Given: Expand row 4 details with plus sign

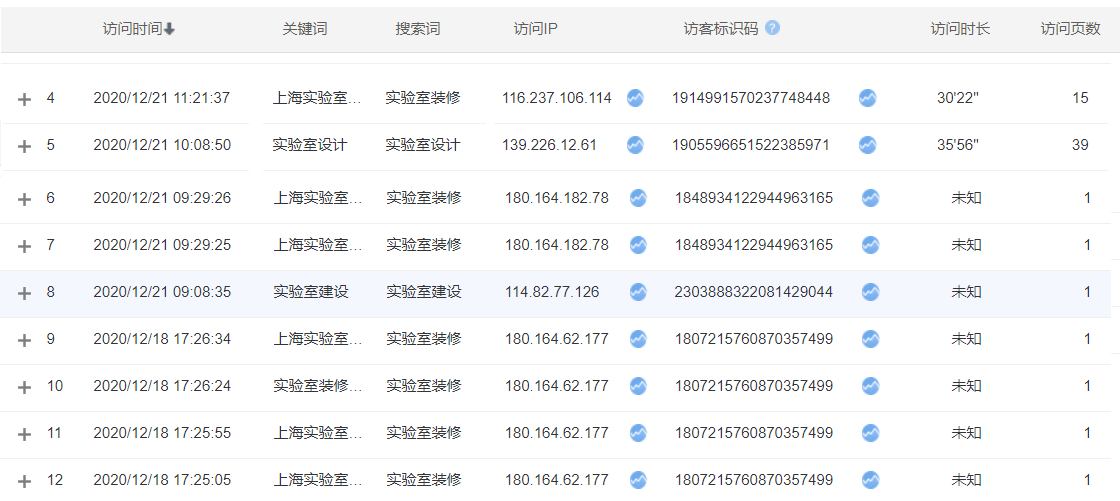Looking at the screenshot, I should [x=25, y=99].
